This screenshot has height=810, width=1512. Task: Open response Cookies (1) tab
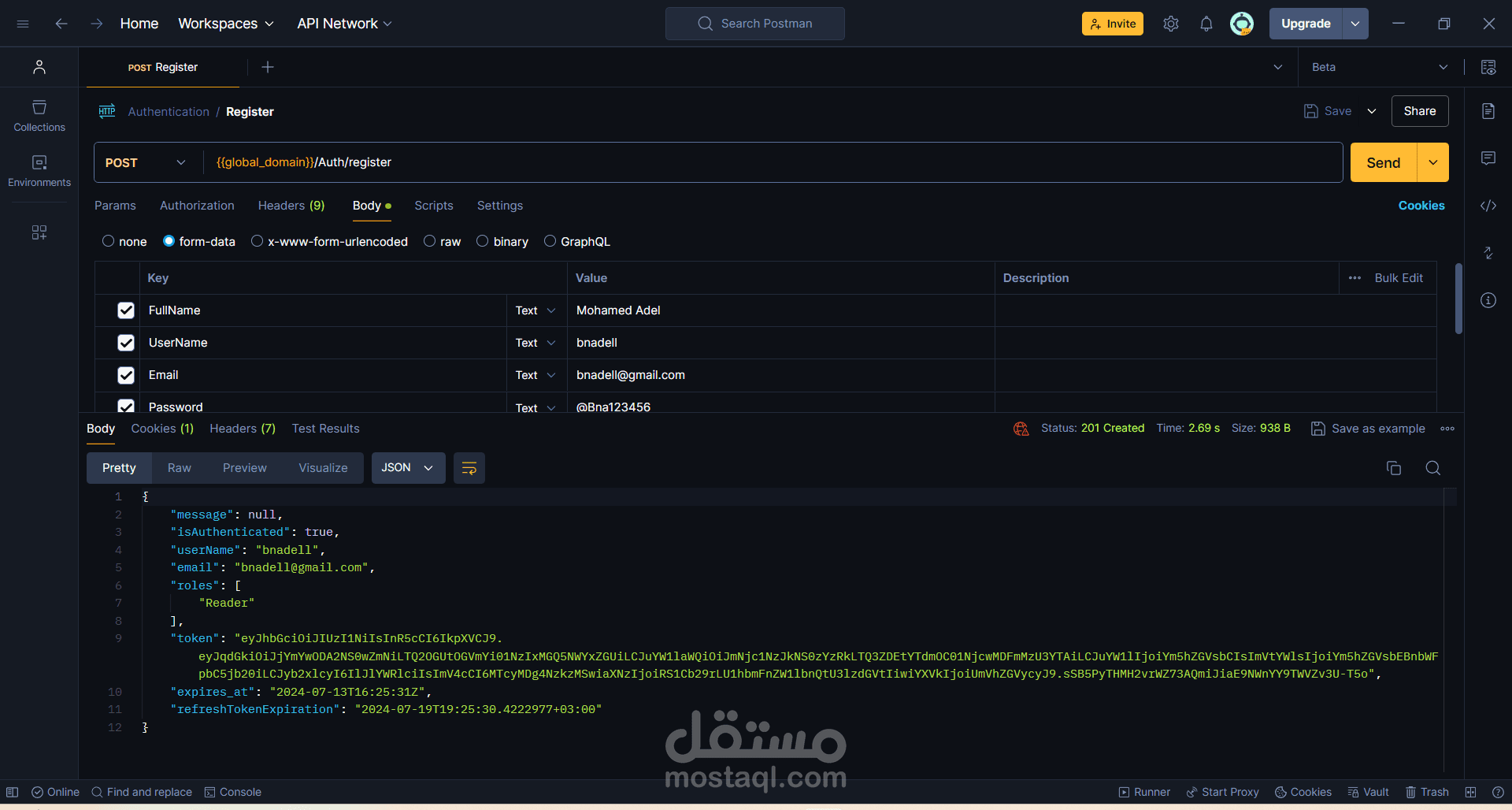coord(162,429)
